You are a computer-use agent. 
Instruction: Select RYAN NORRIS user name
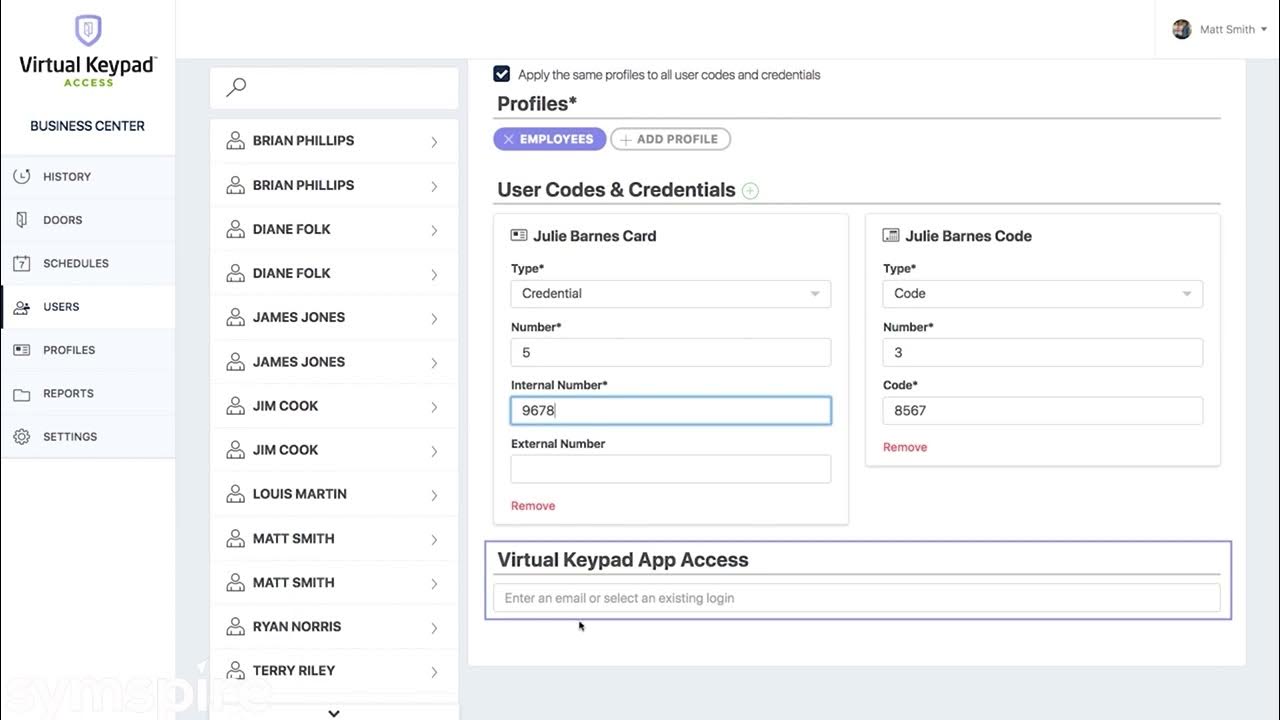tap(297, 627)
